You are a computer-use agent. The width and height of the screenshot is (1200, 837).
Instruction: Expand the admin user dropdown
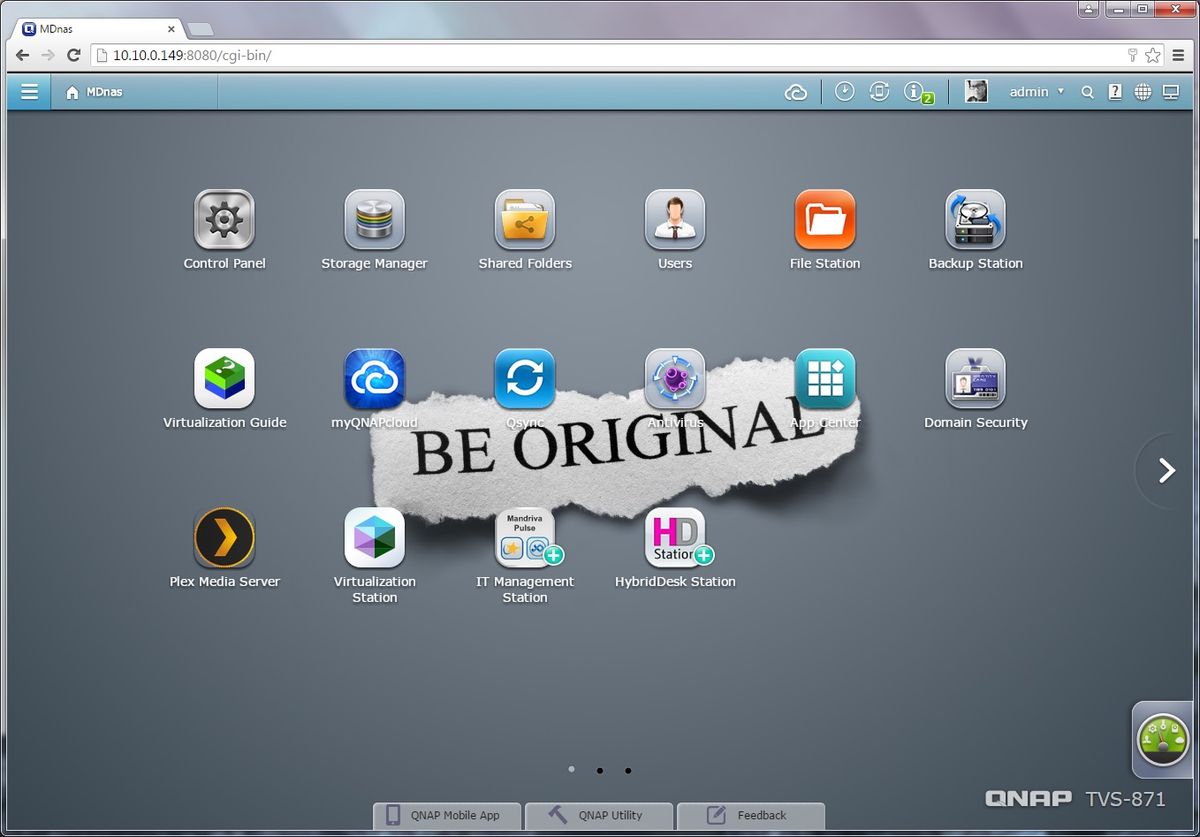click(1036, 92)
